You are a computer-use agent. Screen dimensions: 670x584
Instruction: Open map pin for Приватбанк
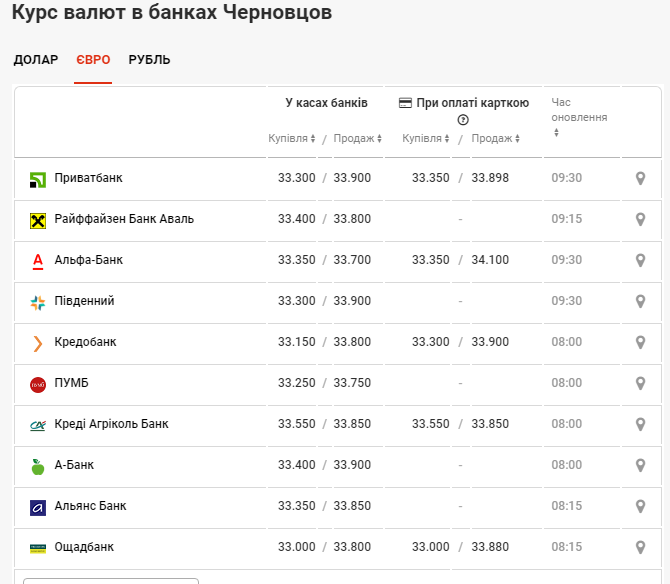pyautogui.click(x=640, y=178)
